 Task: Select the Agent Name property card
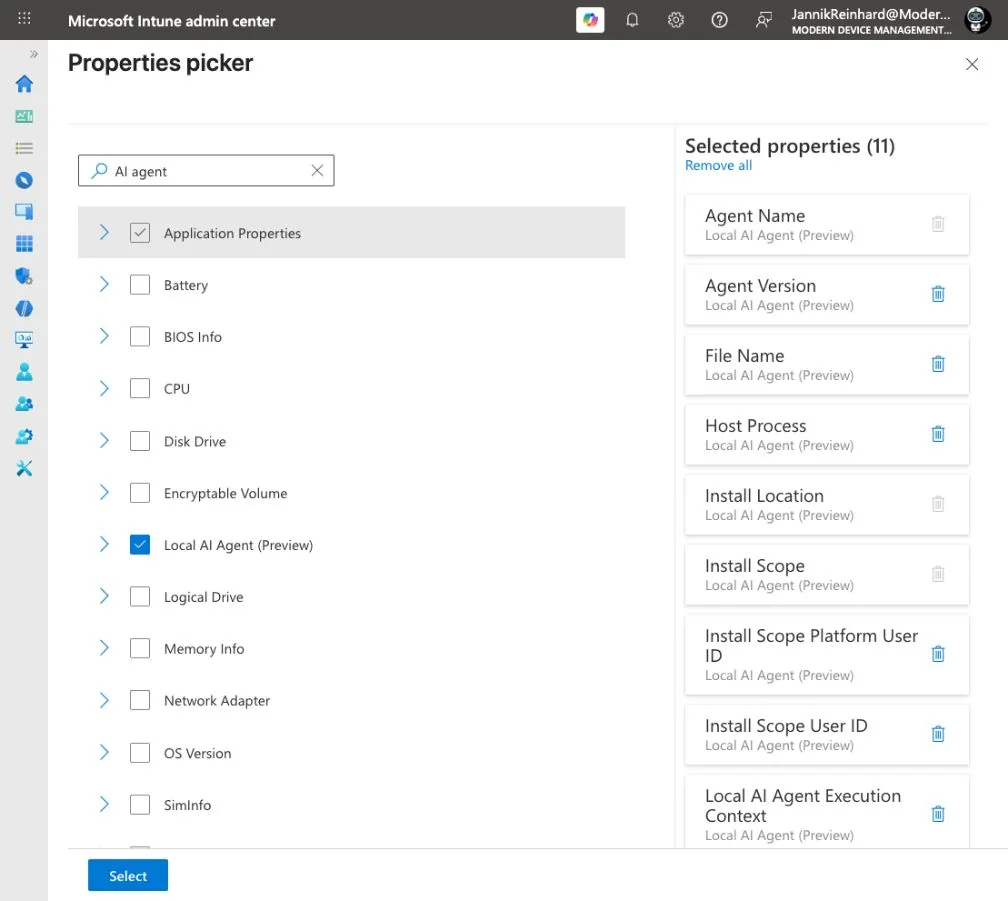pyautogui.click(x=827, y=224)
